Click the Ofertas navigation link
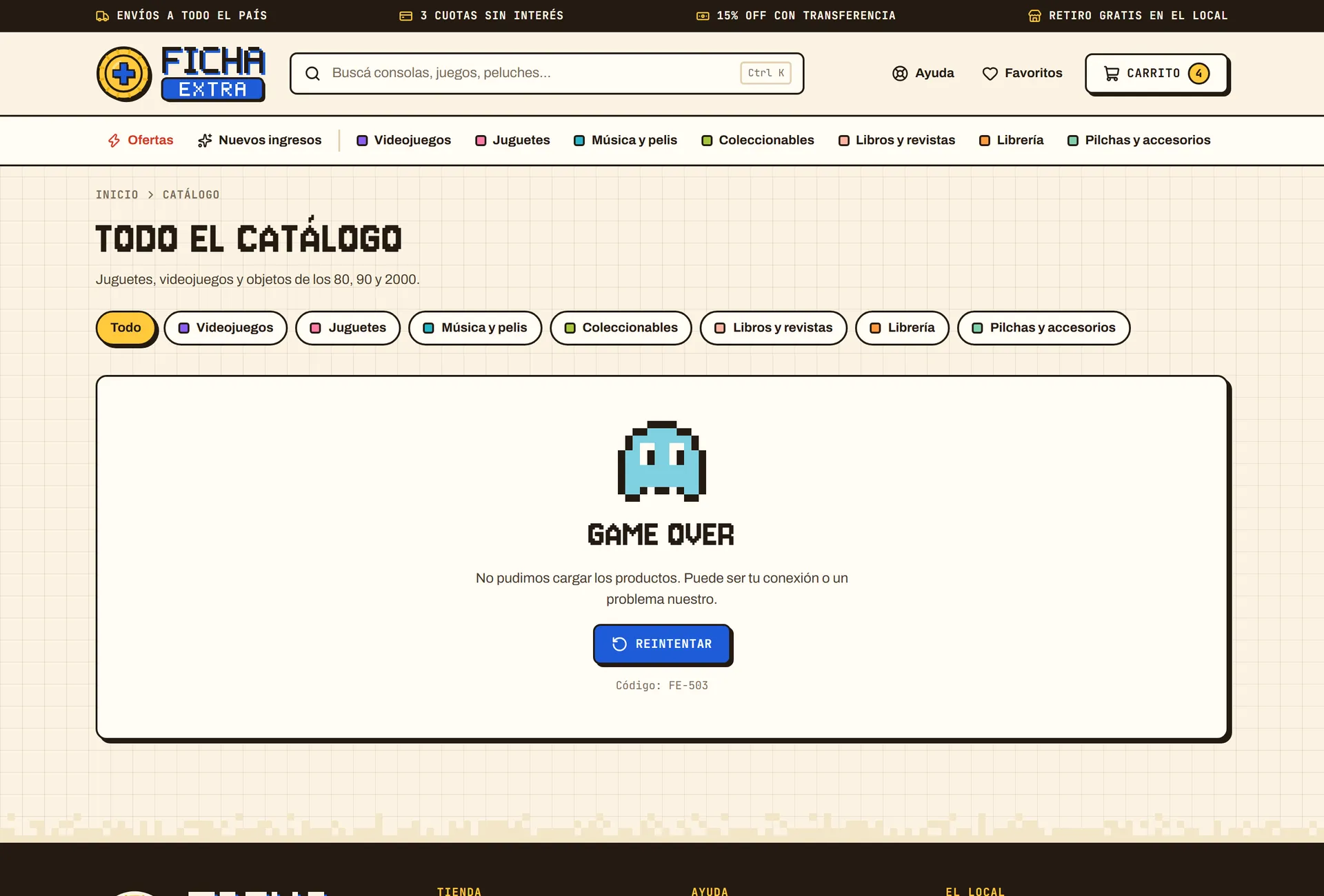The height and width of the screenshot is (896, 1324). 141,141
